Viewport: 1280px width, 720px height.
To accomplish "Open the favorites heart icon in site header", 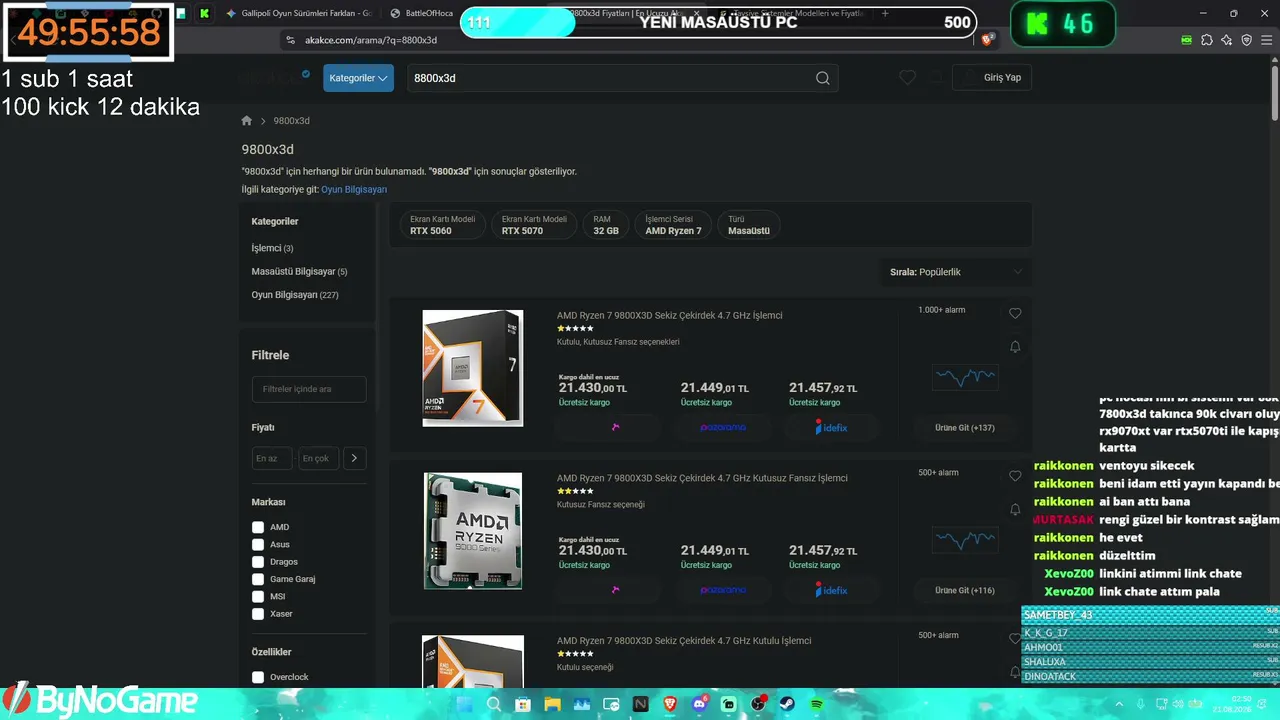I will [907, 78].
